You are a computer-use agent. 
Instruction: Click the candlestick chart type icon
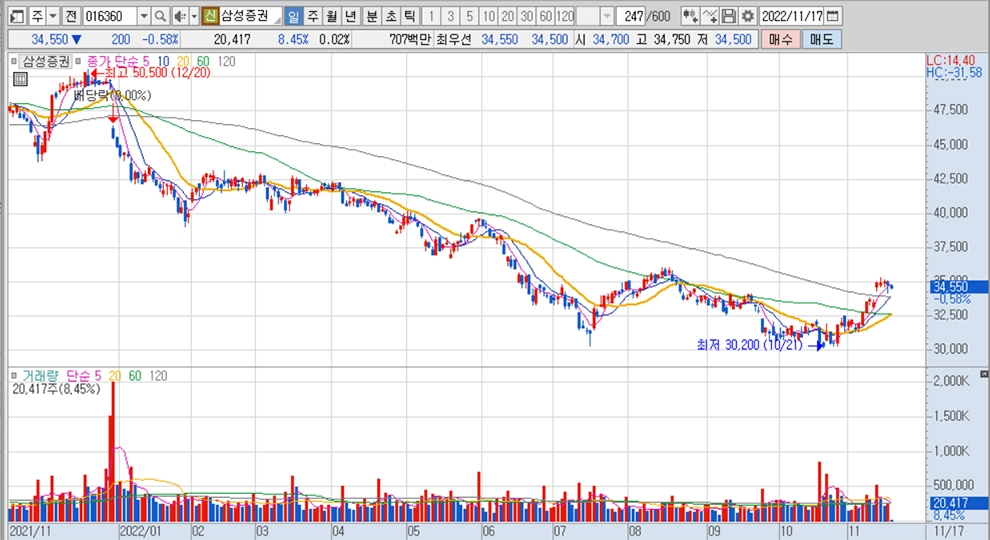690,16
